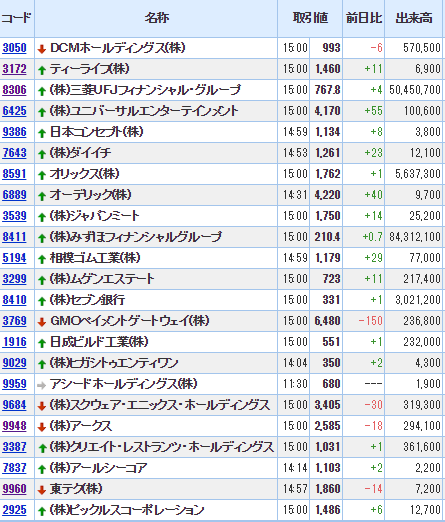Image resolution: width=445 pixels, height=522 pixels.
Task: Click the up arrow beside ピックルスコーポレーション
Action: [42, 511]
